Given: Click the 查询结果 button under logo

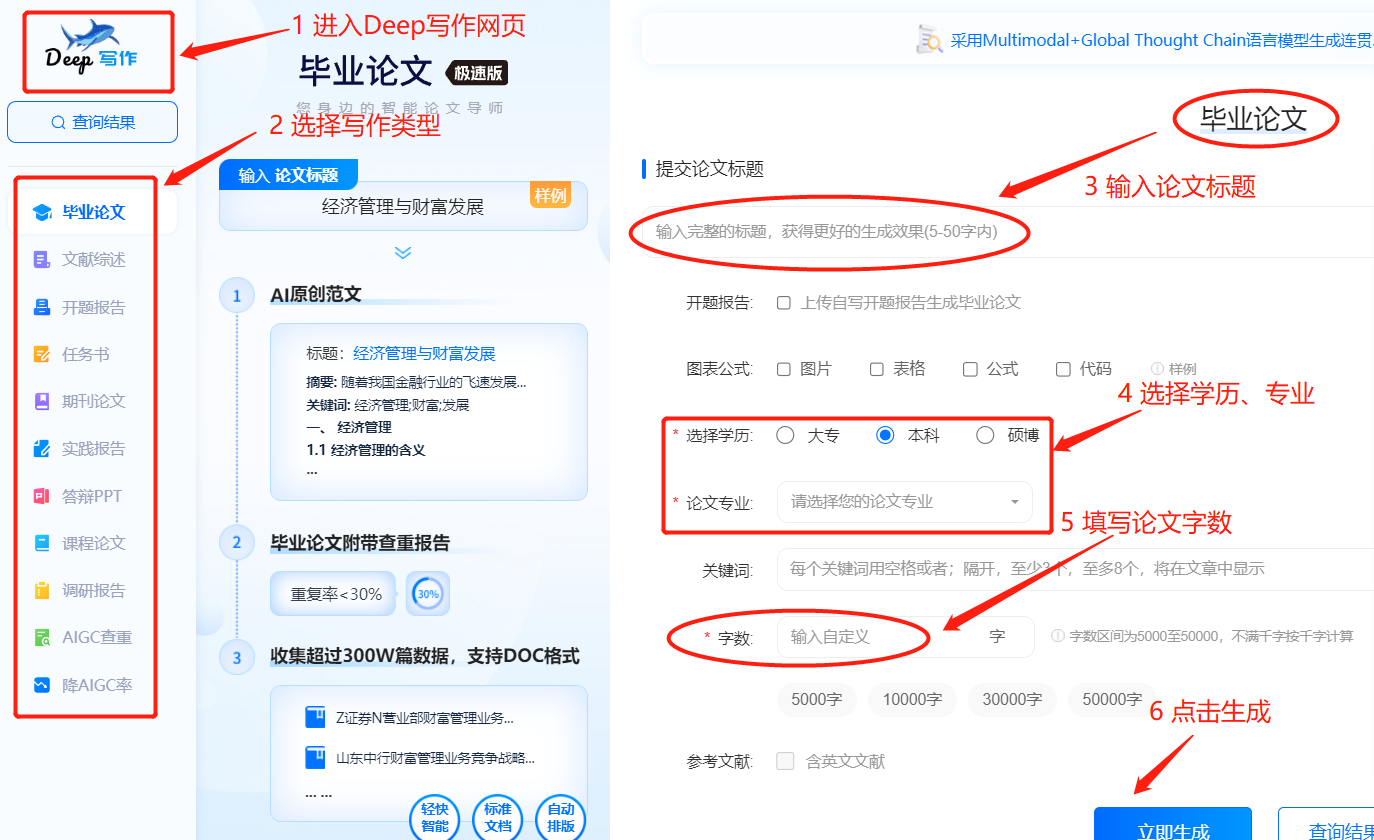Looking at the screenshot, I should coord(92,122).
